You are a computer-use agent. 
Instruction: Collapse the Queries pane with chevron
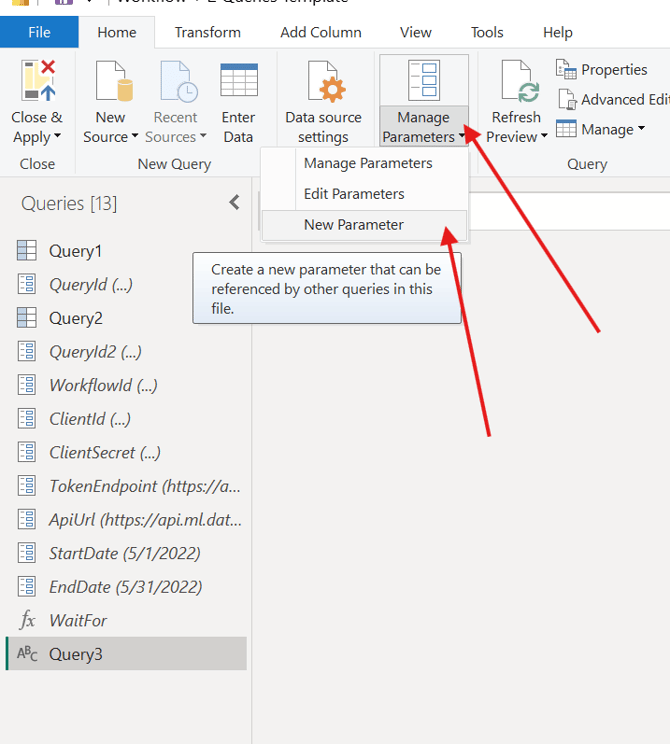point(234,203)
